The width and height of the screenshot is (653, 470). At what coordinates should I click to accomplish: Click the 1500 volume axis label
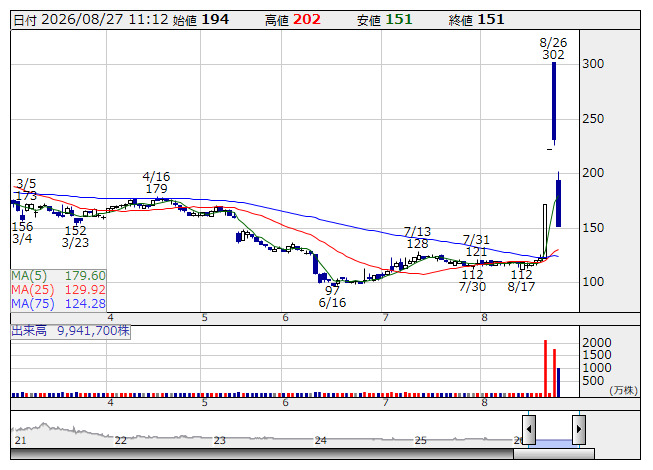[597, 355]
